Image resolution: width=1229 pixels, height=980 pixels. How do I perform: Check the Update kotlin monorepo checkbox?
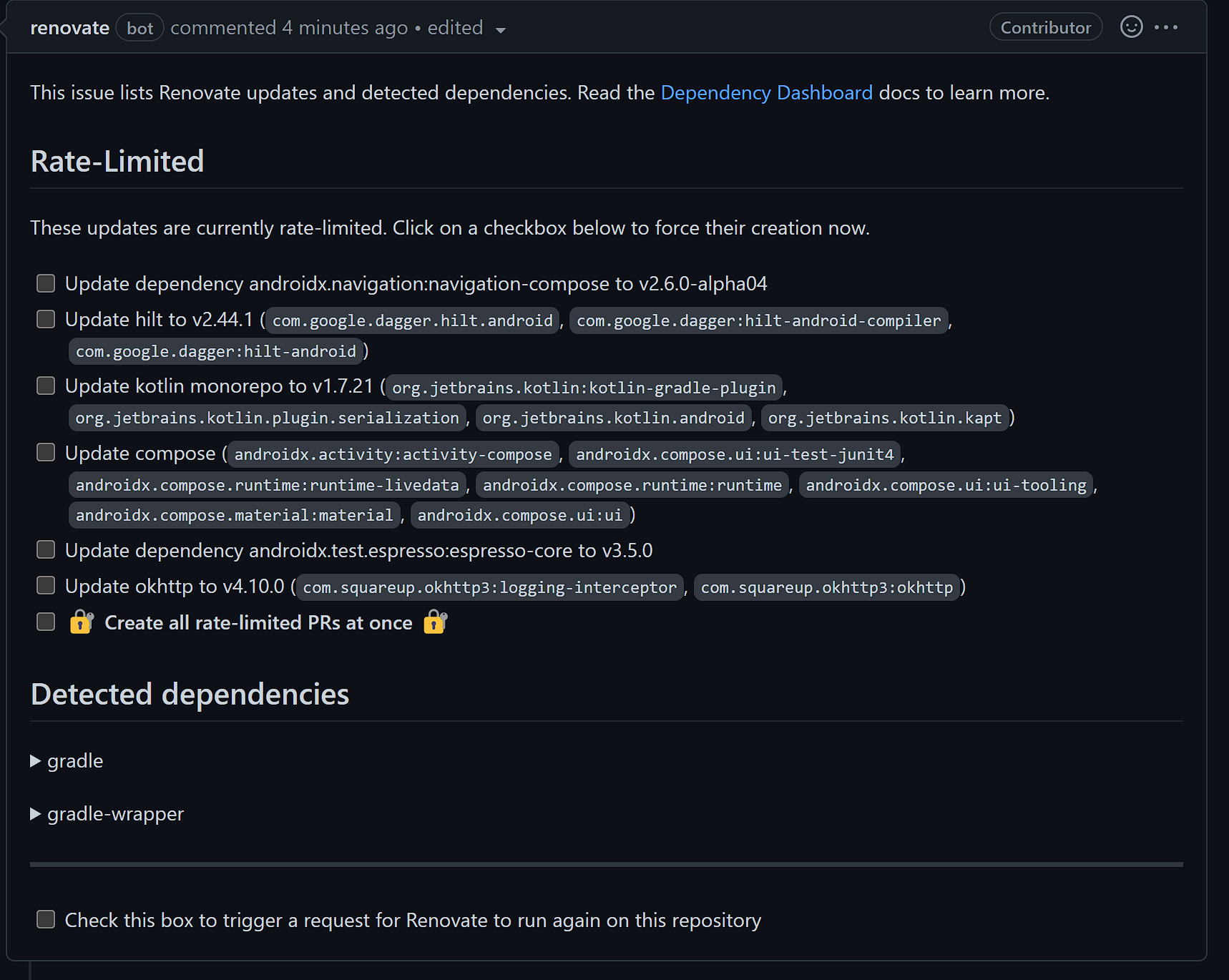[46, 386]
